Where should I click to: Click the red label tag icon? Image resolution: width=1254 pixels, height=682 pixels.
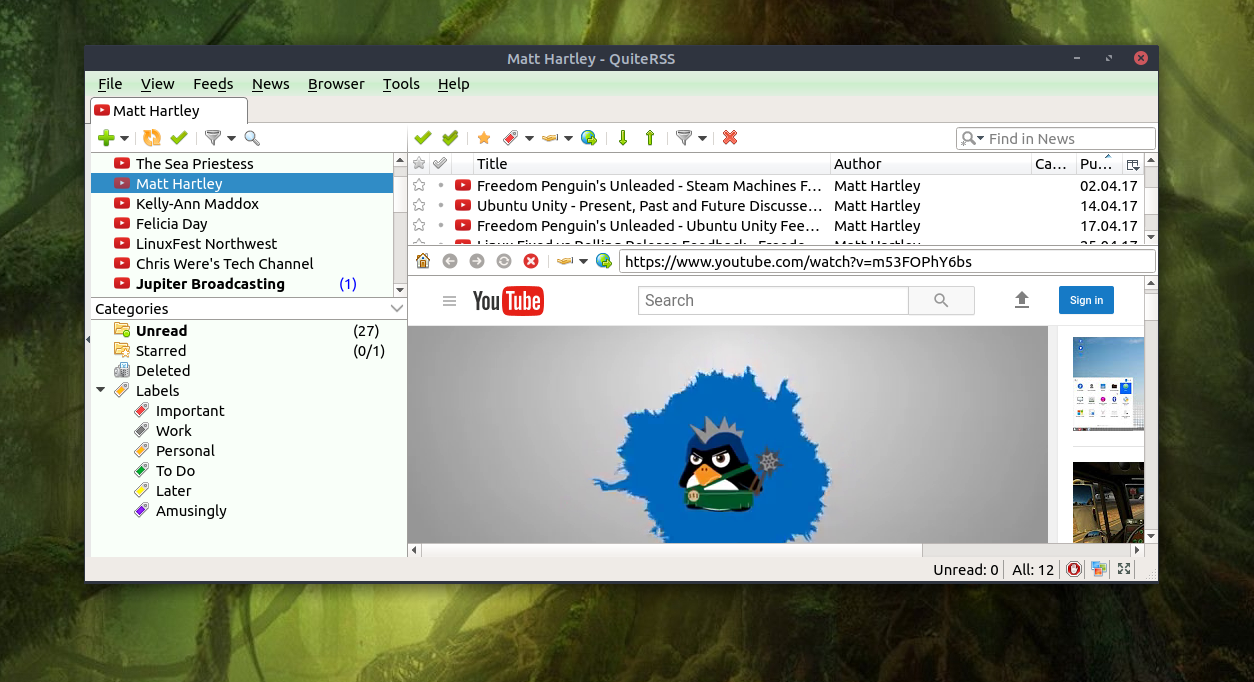(x=510, y=138)
